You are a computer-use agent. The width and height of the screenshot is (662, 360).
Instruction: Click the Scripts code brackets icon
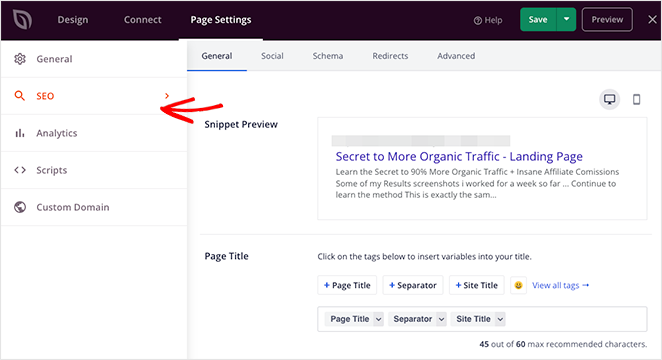(x=20, y=170)
